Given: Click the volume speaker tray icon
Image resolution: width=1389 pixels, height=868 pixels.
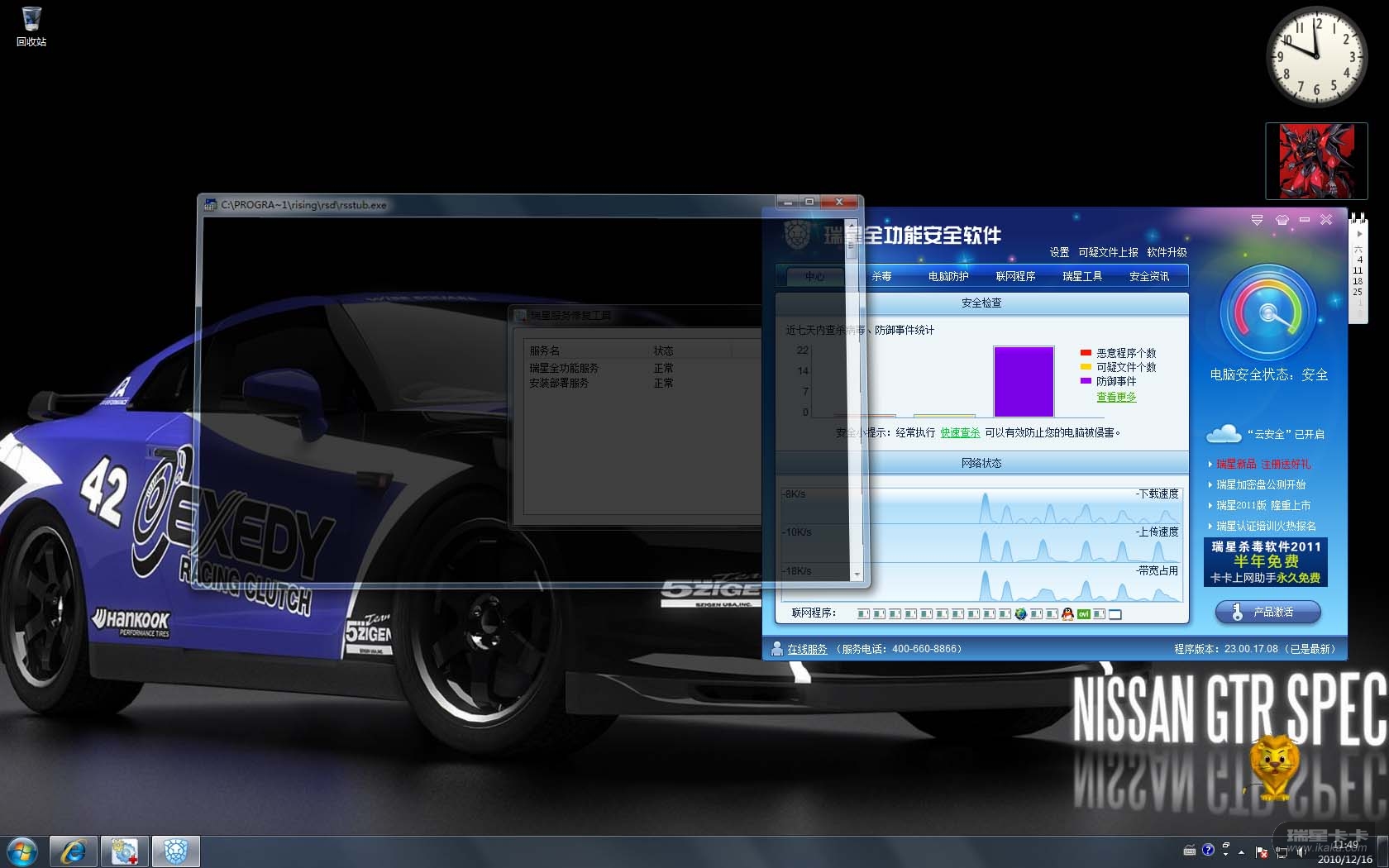Looking at the screenshot, I should click(x=1301, y=851).
